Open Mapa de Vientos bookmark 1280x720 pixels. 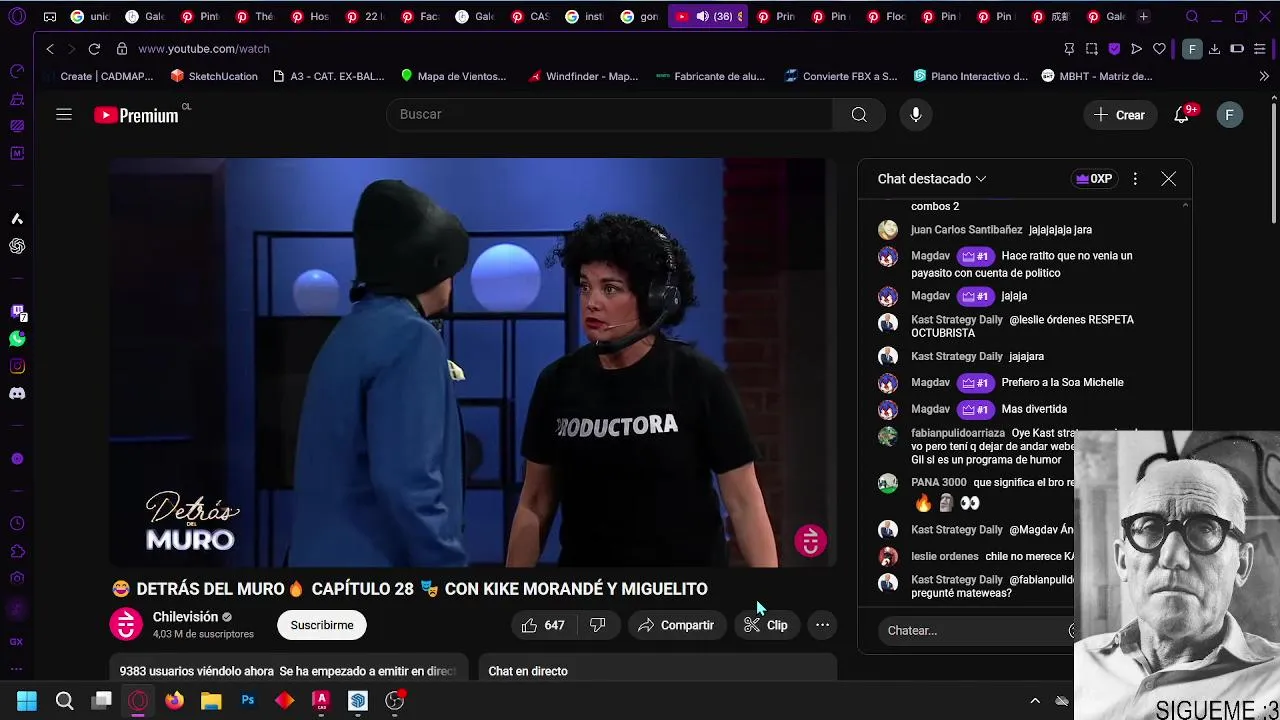[453, 76]
